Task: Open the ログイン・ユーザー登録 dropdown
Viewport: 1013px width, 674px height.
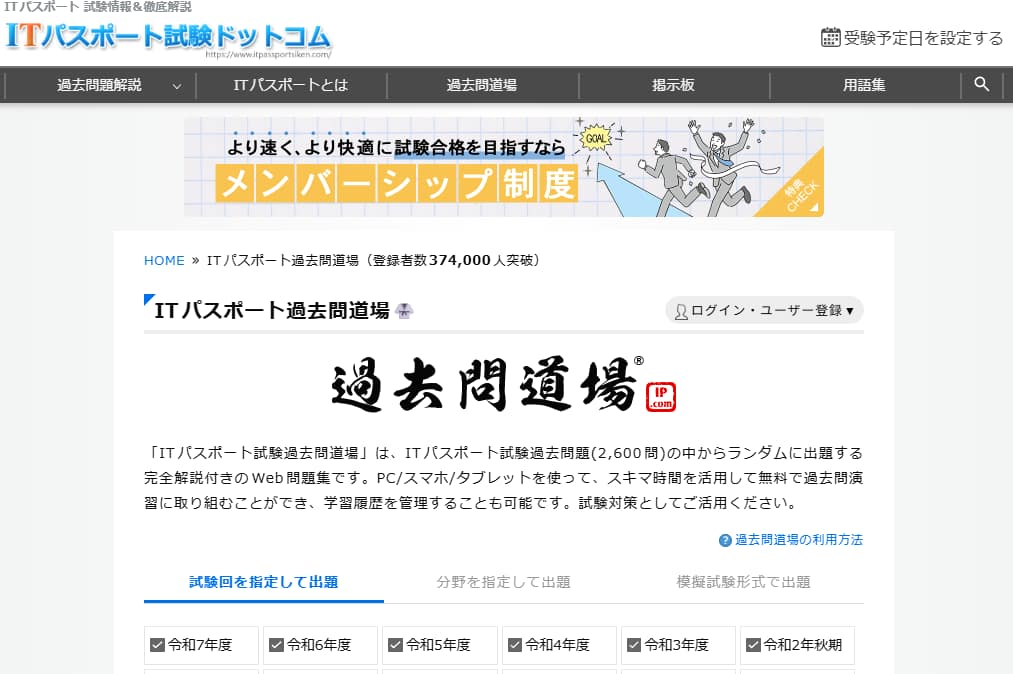Action: 764,310
